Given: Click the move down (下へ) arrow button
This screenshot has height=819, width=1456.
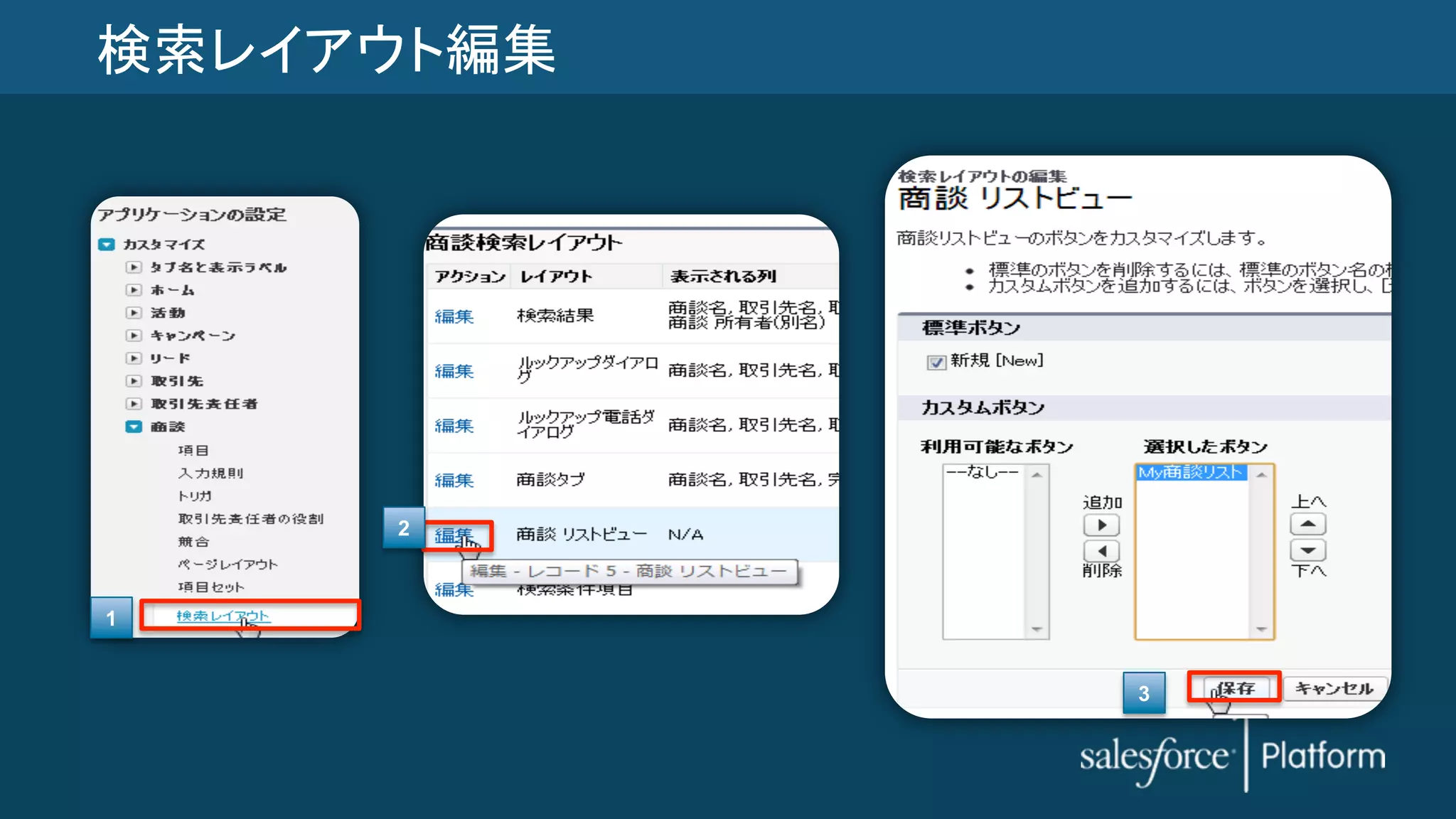Looking at the screenshot, I should click(1307, 550).
